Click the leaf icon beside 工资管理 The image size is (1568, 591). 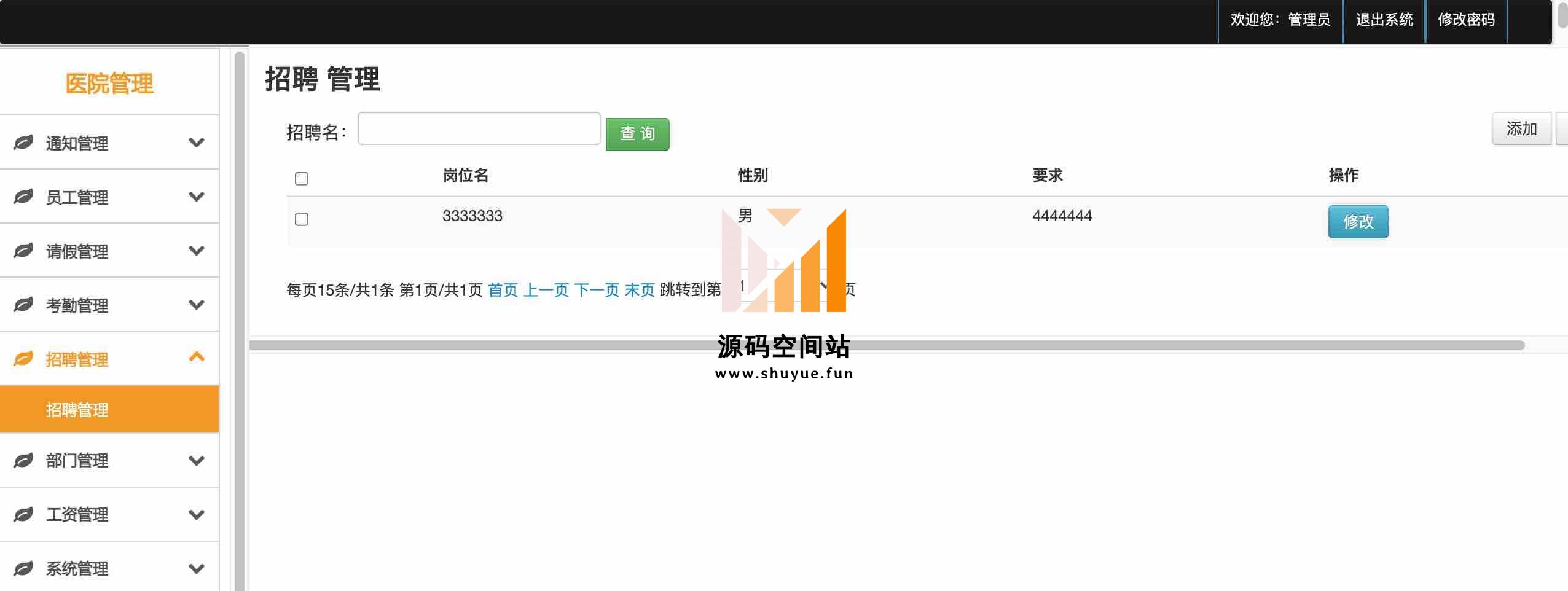23,514
